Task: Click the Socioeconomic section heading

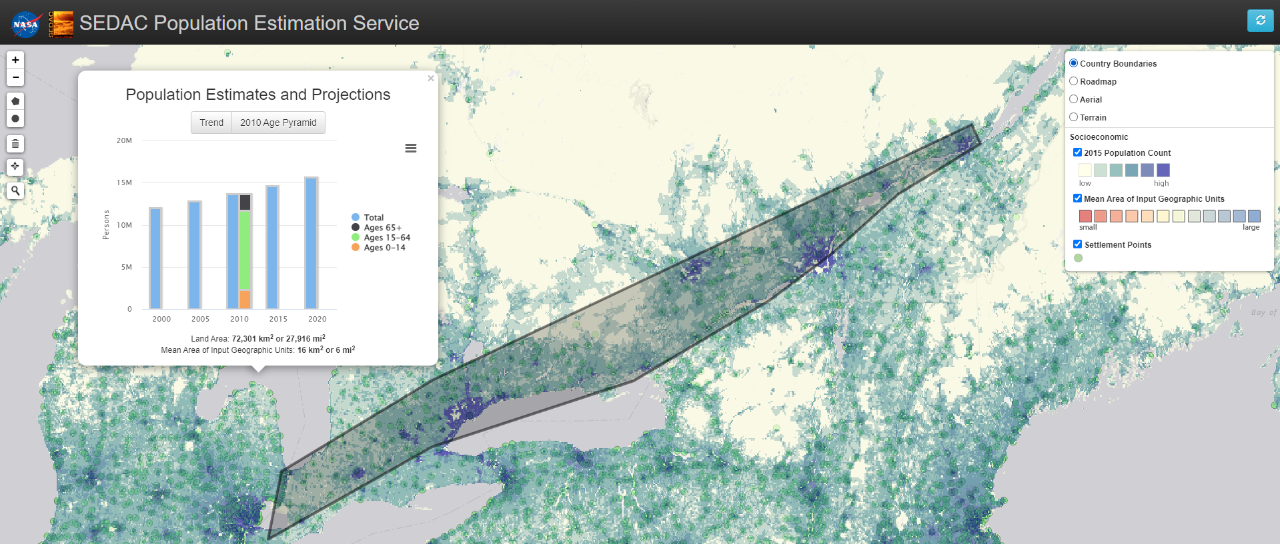Action: coord(1097,136)
